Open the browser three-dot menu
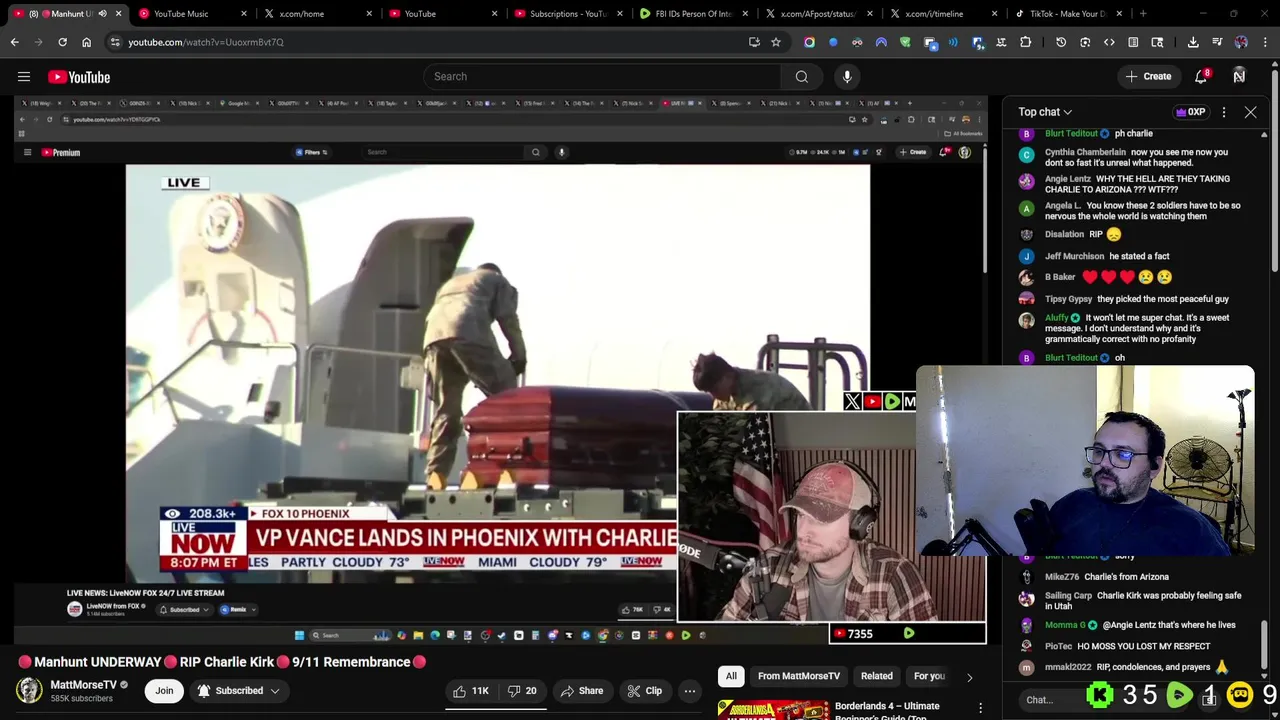The height and width of the screenshot is (720, 1280). point(1265,42)
